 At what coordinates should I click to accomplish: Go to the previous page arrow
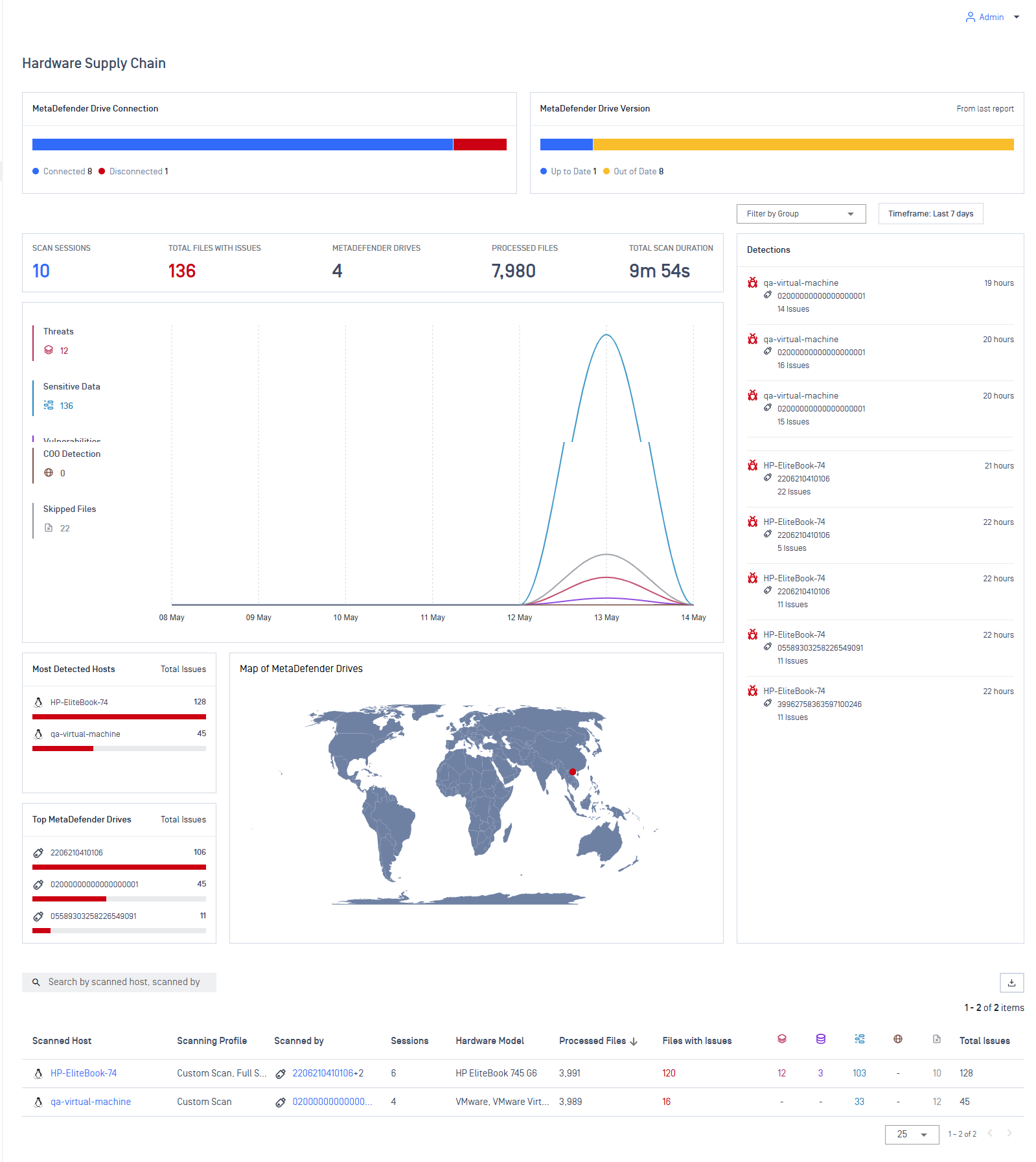click(990, 1133)
